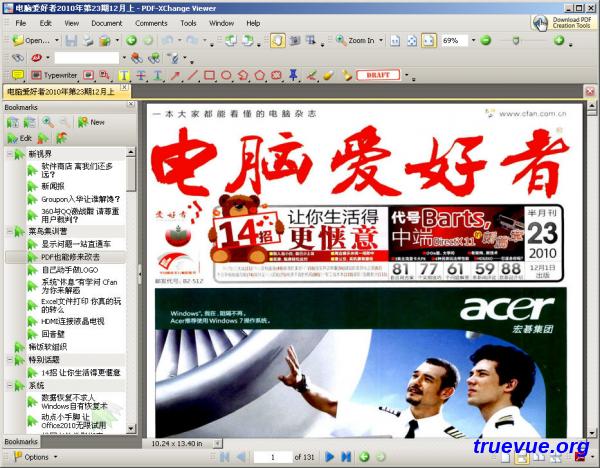Select the Polygon drawing tool
Image resolution: width=600 pixels, height=468 pixels.
click(260, 75)
